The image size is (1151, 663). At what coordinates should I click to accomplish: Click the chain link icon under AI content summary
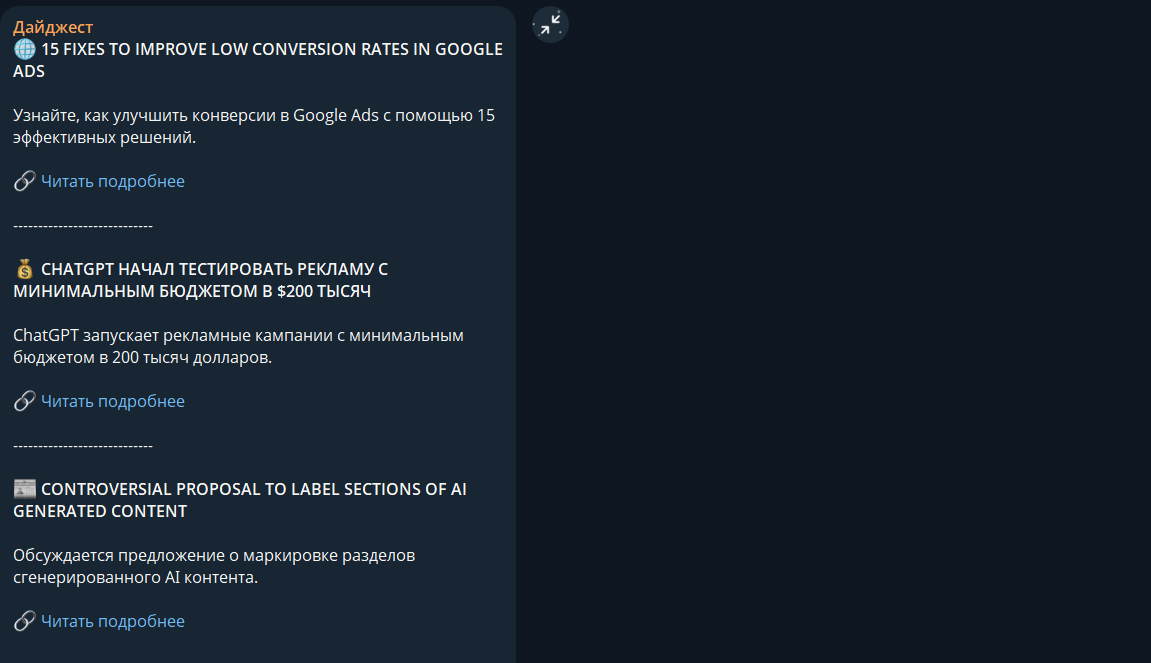(25, 621)
